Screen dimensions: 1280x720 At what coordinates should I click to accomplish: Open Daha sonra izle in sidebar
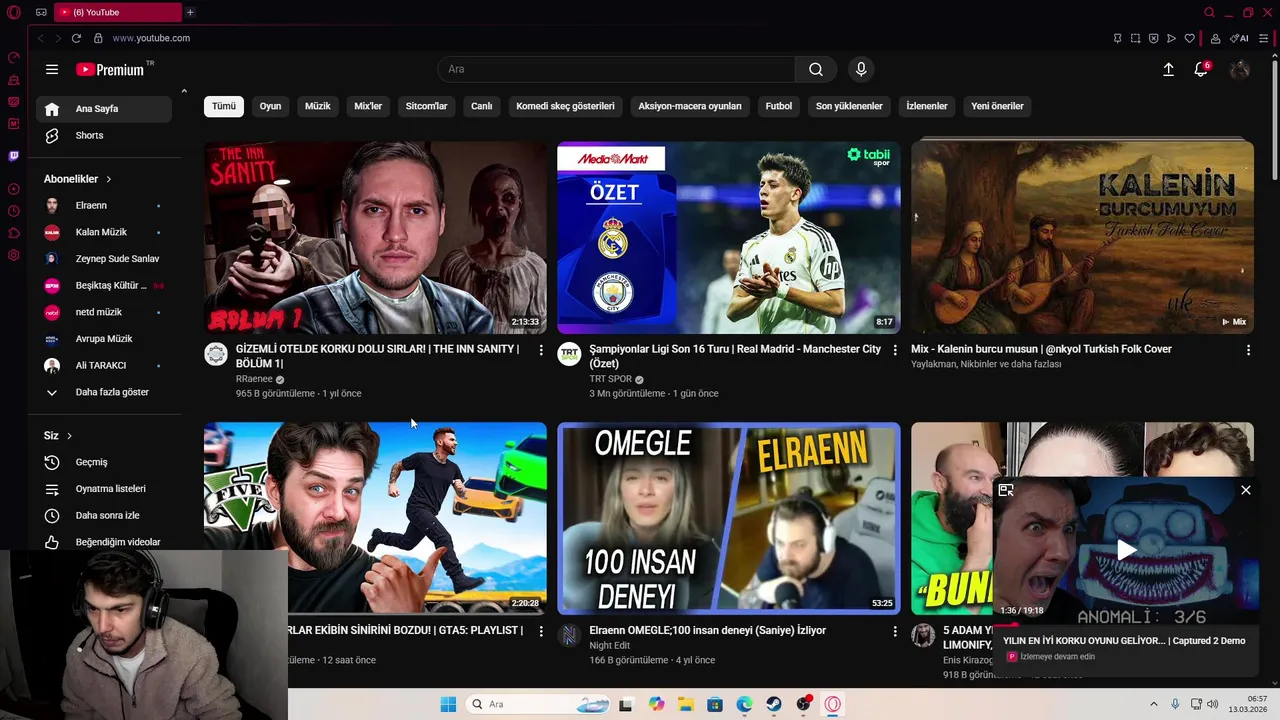tap(104, 515)
